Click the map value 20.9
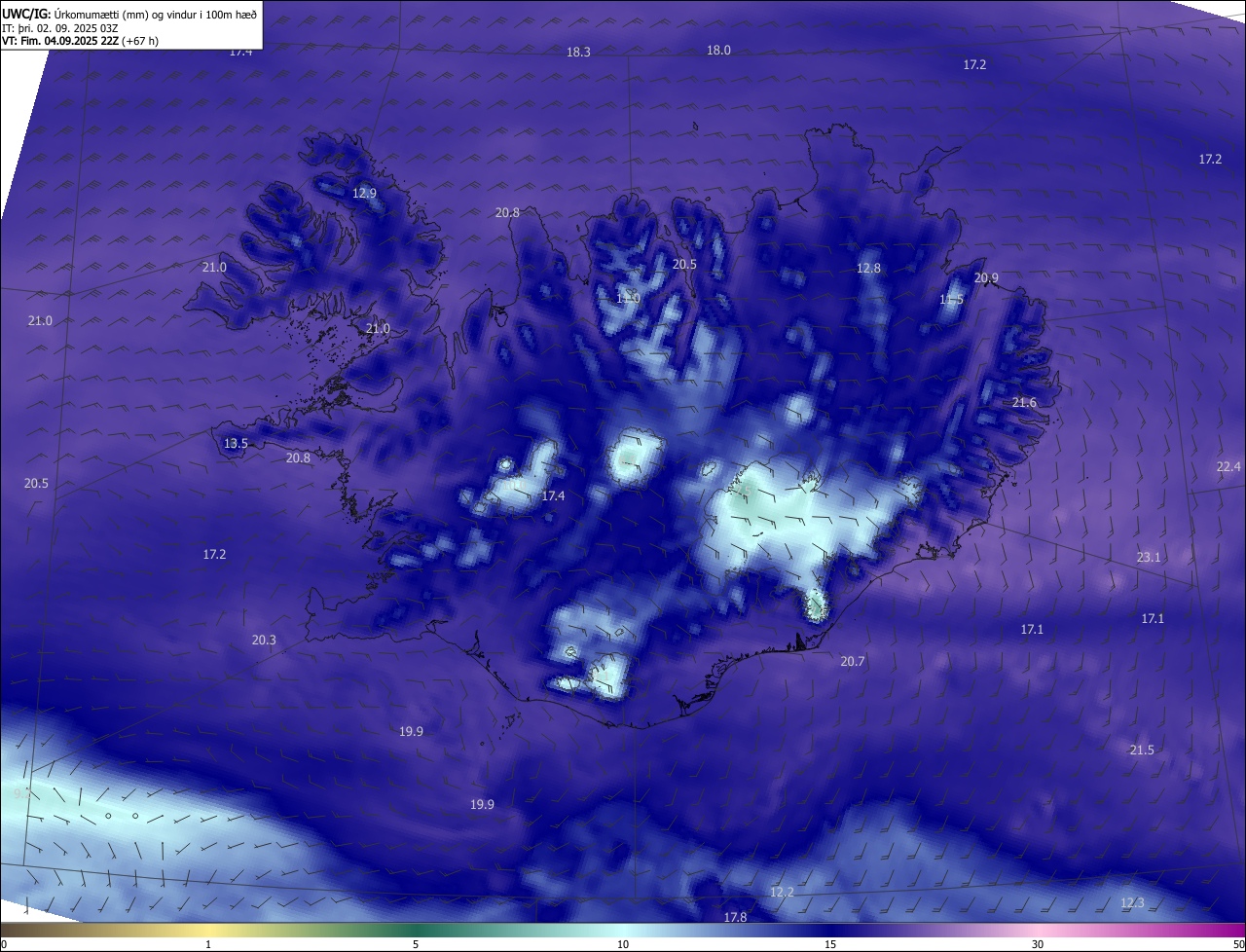Image resolution: width=1246 pixels, height=952 pixels. (x=986, y=277)
